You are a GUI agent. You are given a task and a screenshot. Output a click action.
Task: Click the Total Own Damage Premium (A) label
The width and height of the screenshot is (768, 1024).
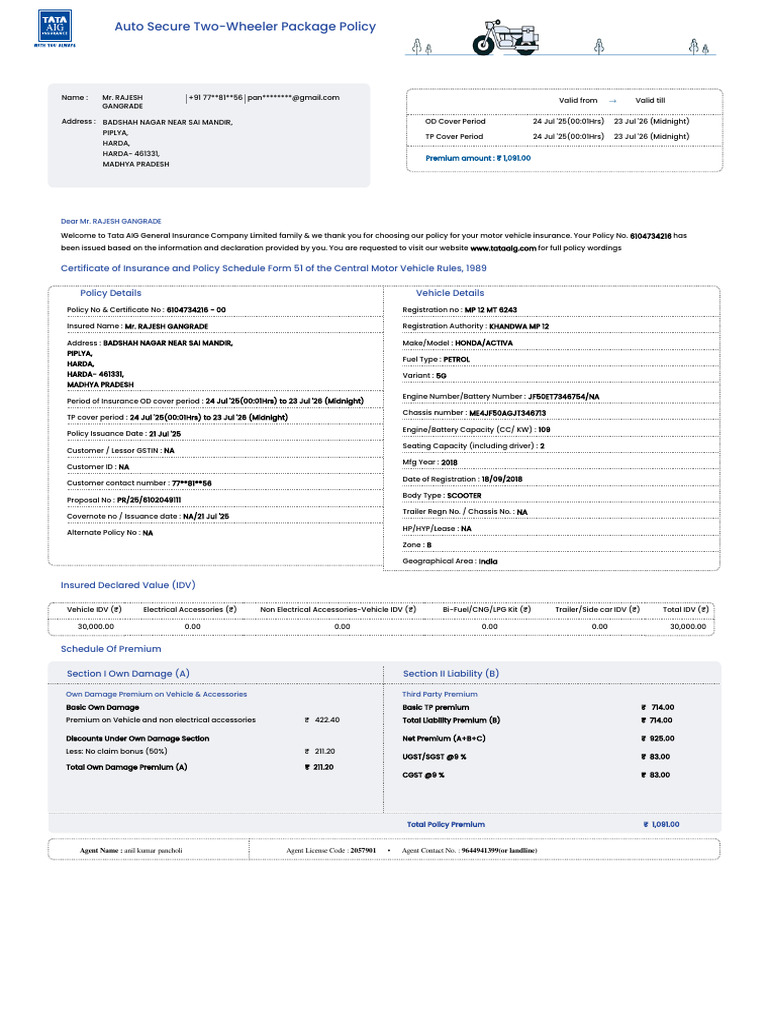coord(127,767)
